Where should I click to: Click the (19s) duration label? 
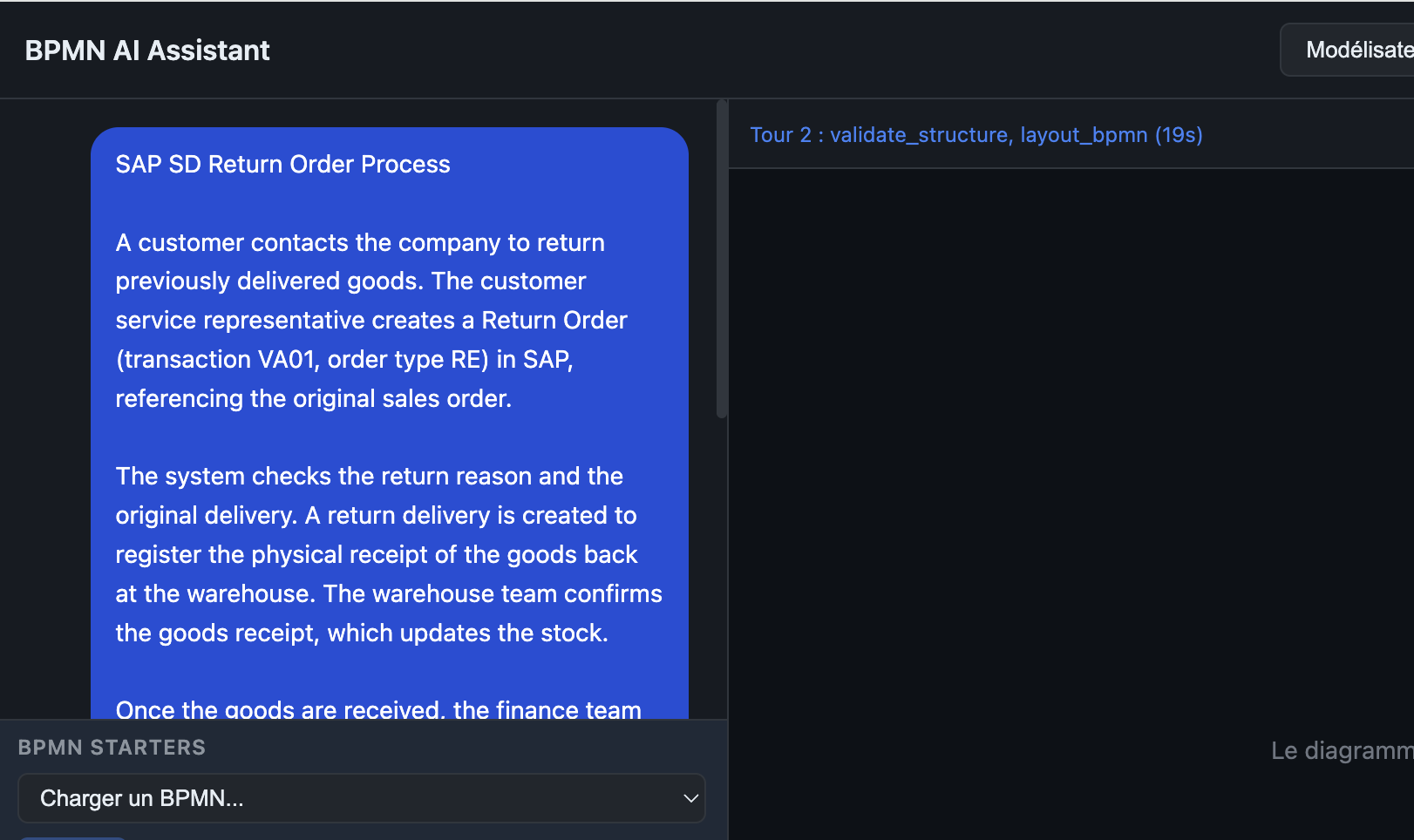(1179, 135)
